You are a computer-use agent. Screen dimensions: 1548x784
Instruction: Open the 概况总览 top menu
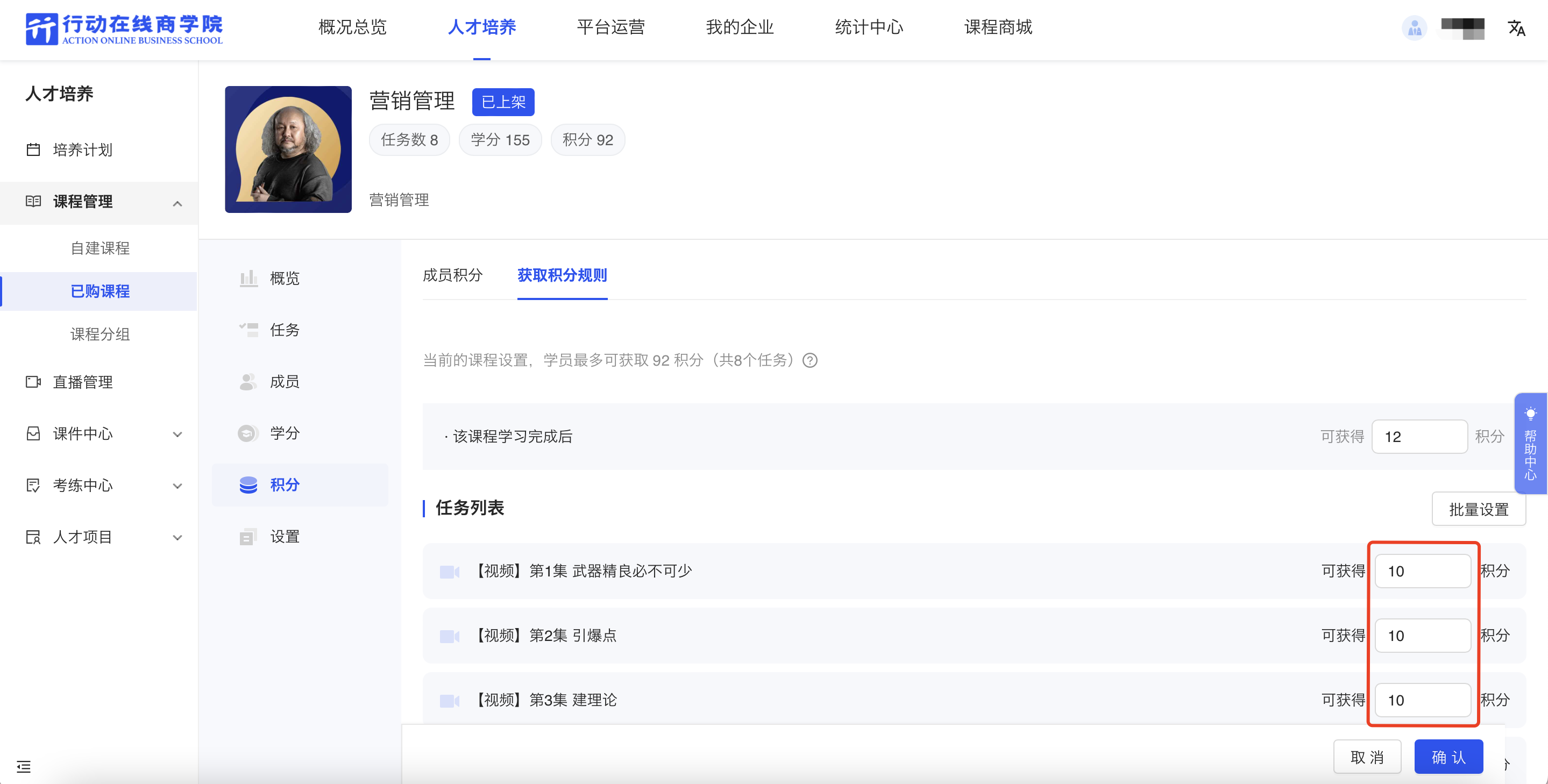coord(352,27)
